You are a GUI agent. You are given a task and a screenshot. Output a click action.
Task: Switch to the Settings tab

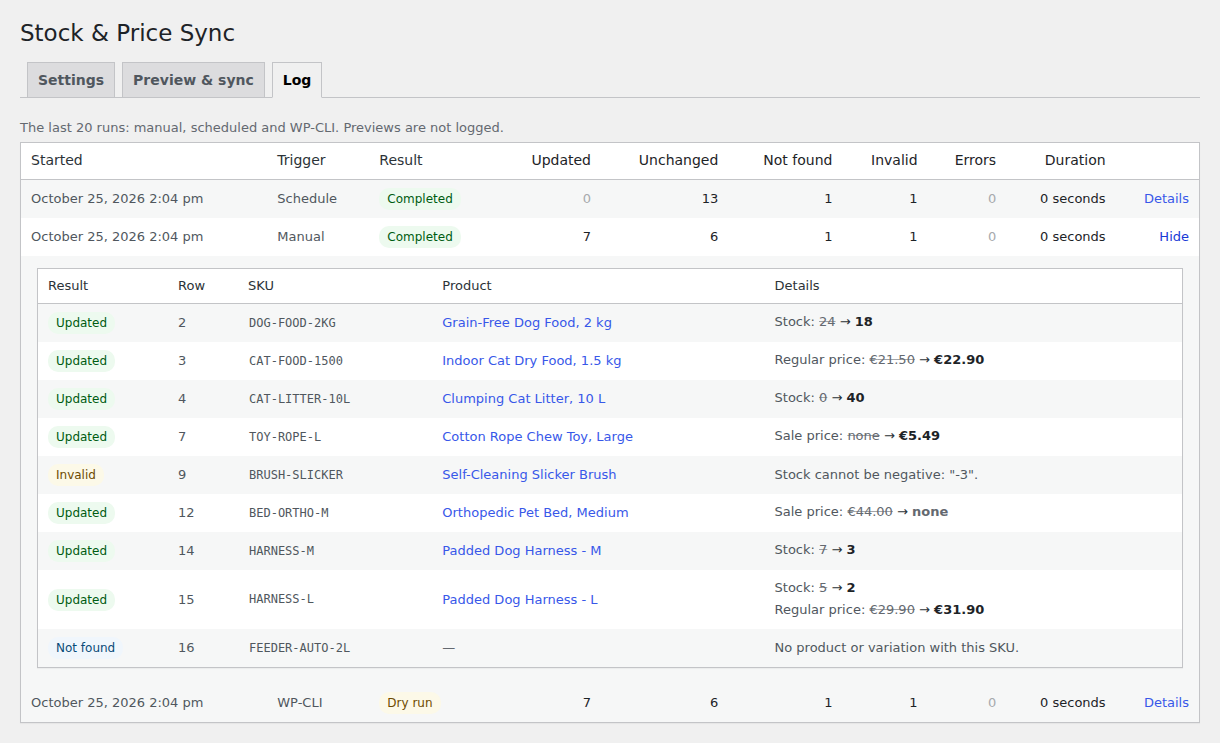click(x=71, y=80)
